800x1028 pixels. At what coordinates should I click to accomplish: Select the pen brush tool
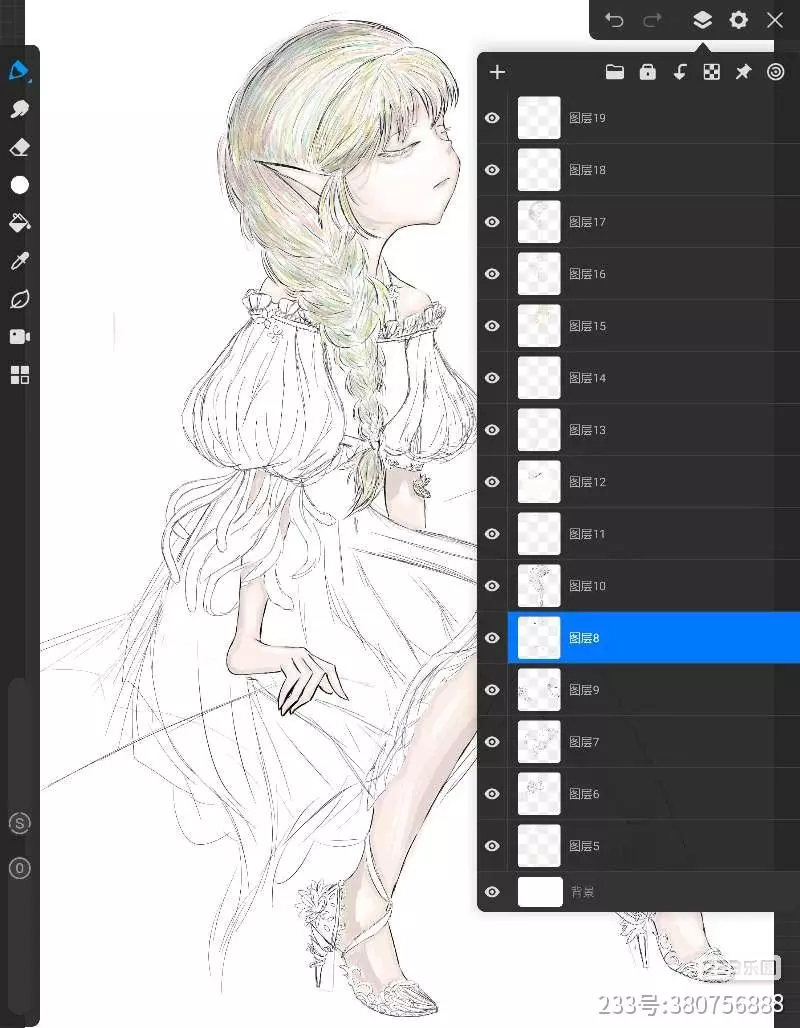(x=19, y=71)
